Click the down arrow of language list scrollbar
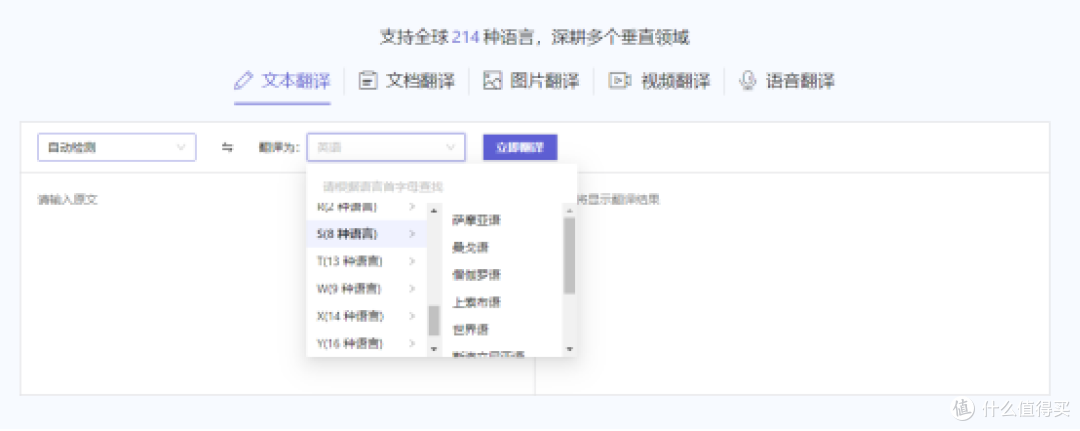1080x431 pixels. [570, 349]
